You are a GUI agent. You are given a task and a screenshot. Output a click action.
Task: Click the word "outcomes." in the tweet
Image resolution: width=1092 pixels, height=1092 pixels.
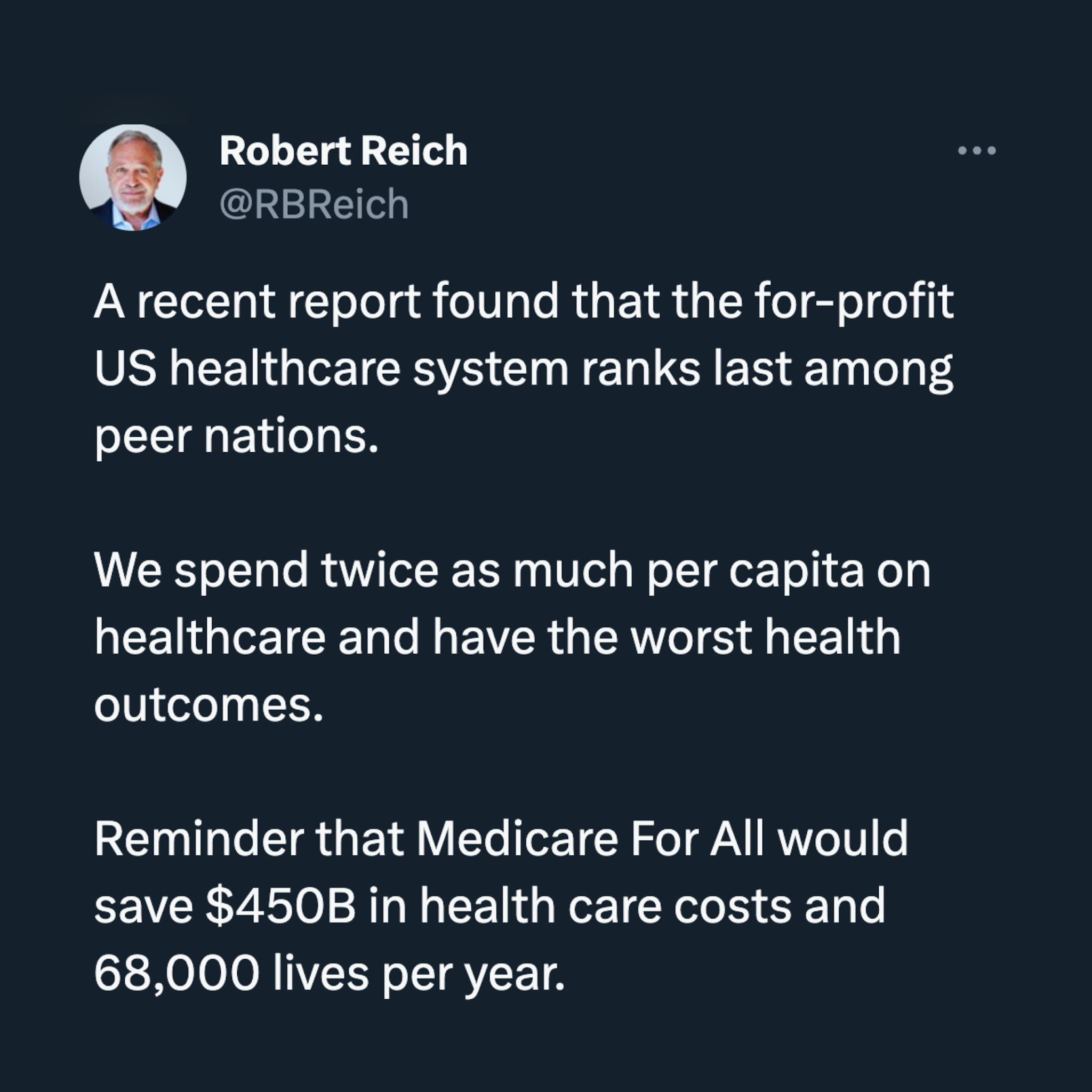208,705
